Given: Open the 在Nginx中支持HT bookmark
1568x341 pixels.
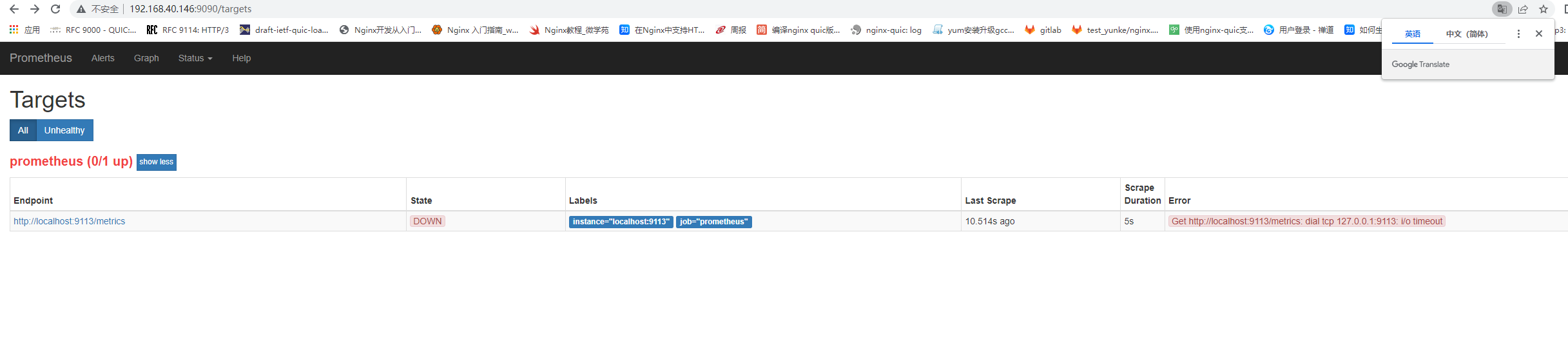Looking at the screenshot, I should point(662,30).
